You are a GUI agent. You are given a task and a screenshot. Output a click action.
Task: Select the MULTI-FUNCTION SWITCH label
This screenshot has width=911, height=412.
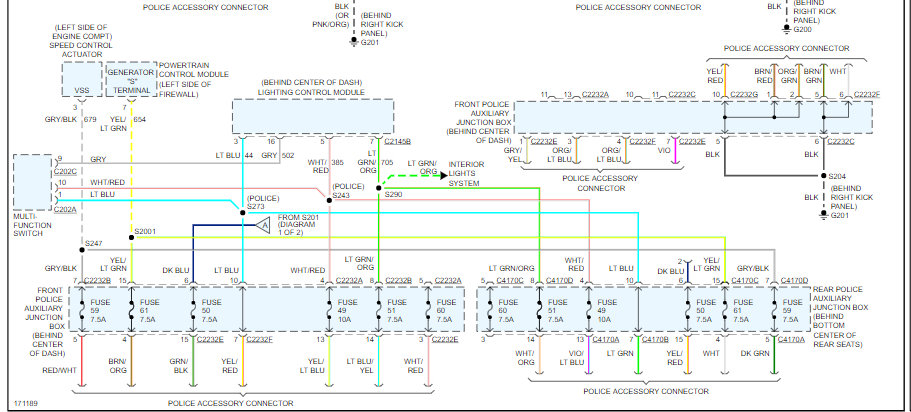click(x=33, y=224)
